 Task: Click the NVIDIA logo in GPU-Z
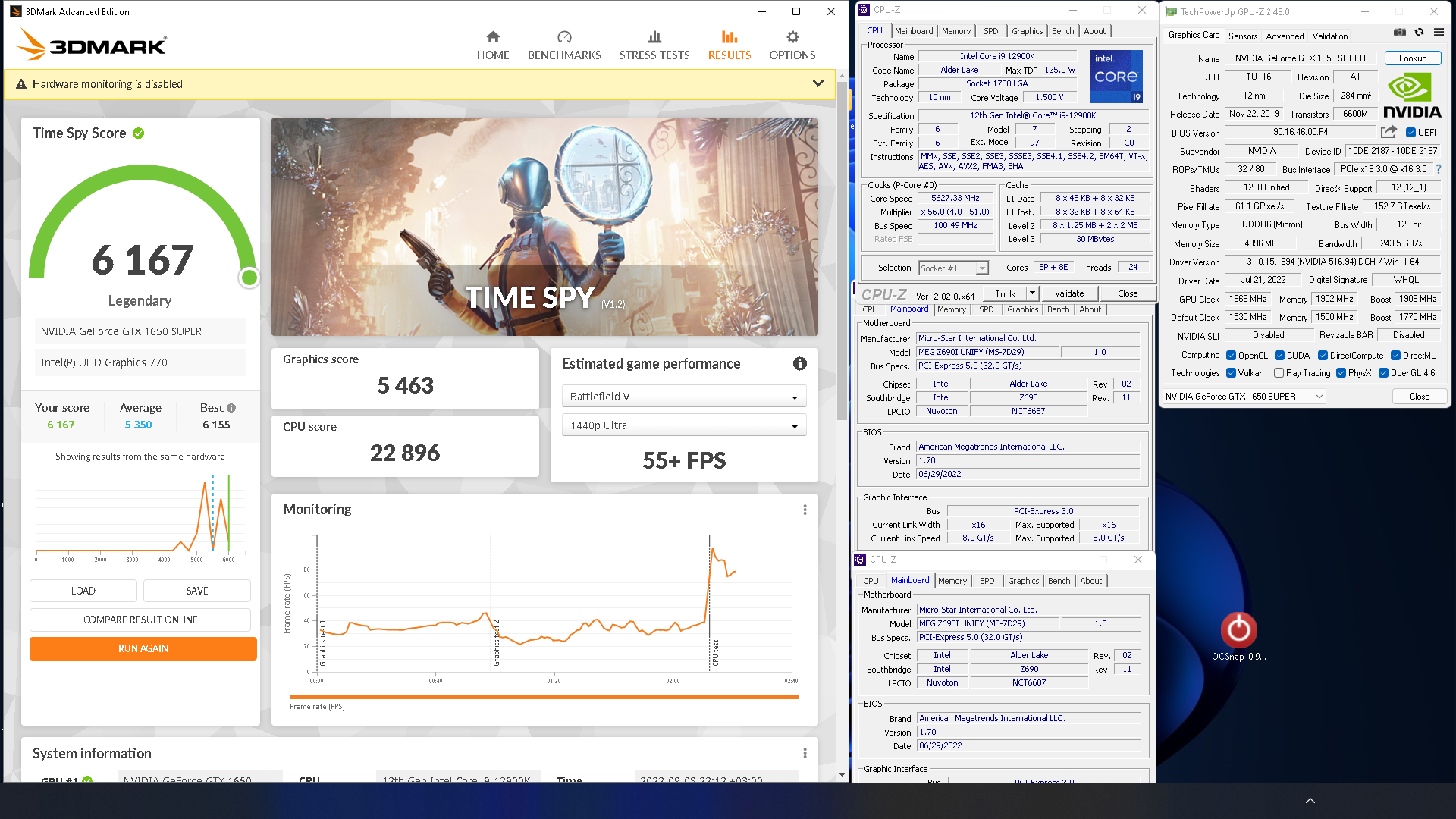(x=1412, y=96)
